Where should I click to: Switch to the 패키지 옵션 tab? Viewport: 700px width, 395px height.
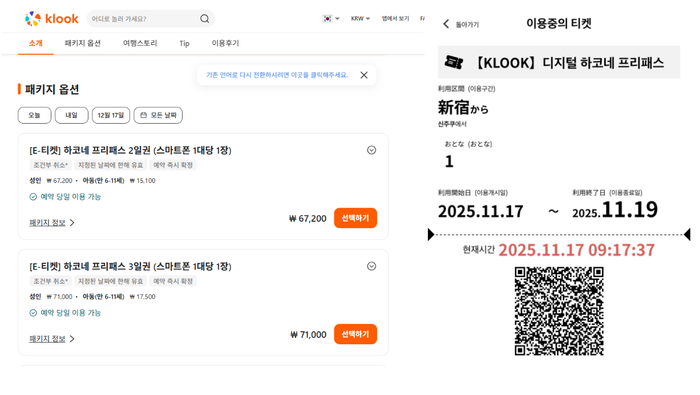(83, 43)
